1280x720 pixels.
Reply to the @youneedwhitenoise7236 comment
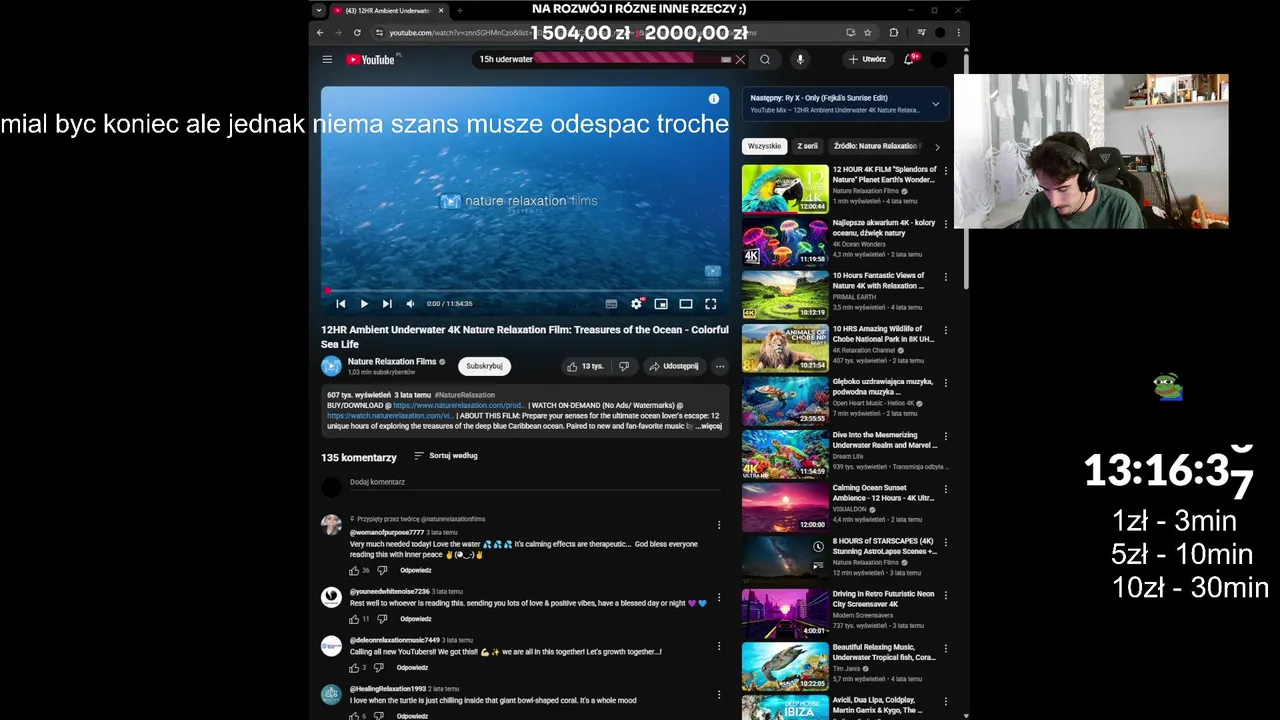coord(416,619)
